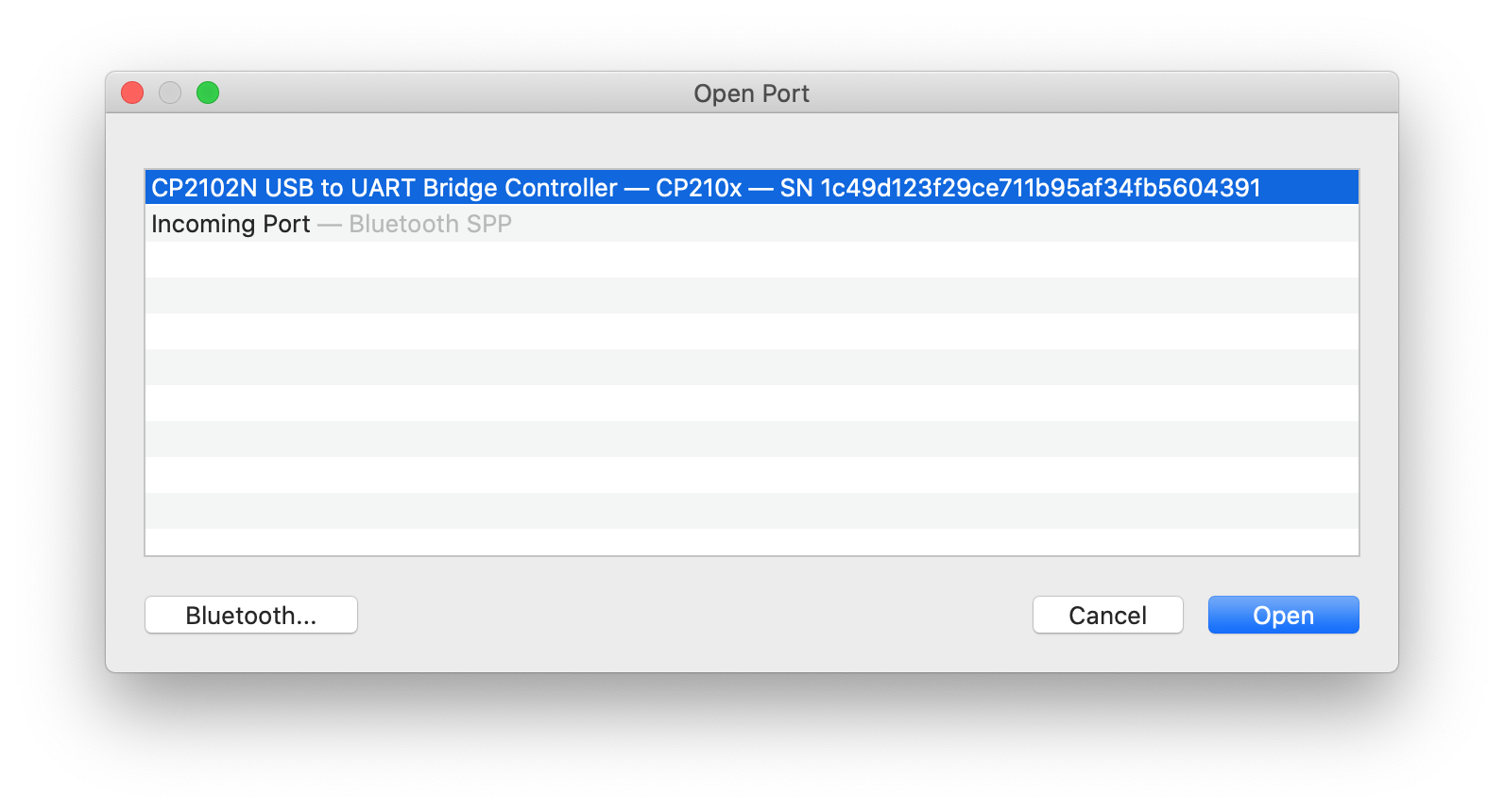The height and width of the screenshot is (812, 1504).
Task: Click the Open Port title bar text
Action: click(x=752, y=93)
